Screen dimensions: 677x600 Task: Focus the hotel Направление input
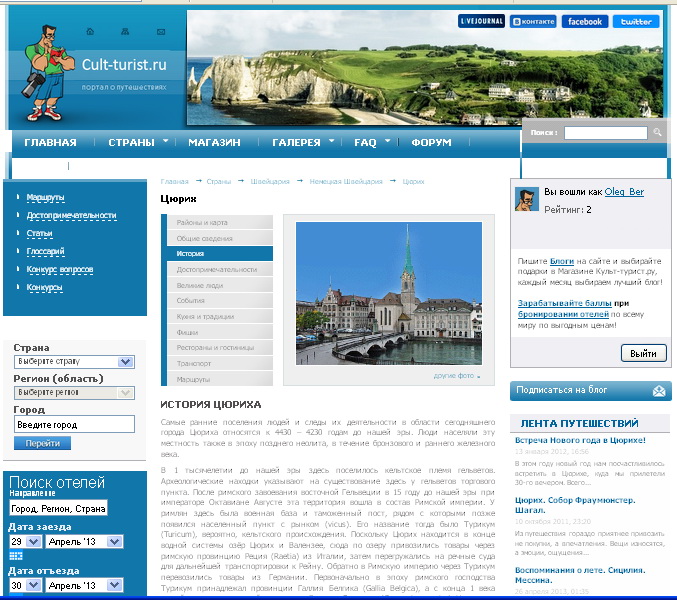point(58,508)
